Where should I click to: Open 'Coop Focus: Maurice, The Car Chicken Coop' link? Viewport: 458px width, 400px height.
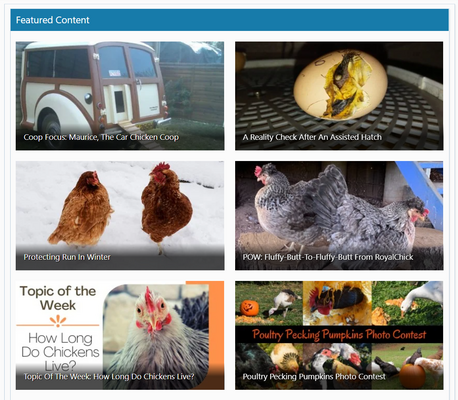click(101, 137)
